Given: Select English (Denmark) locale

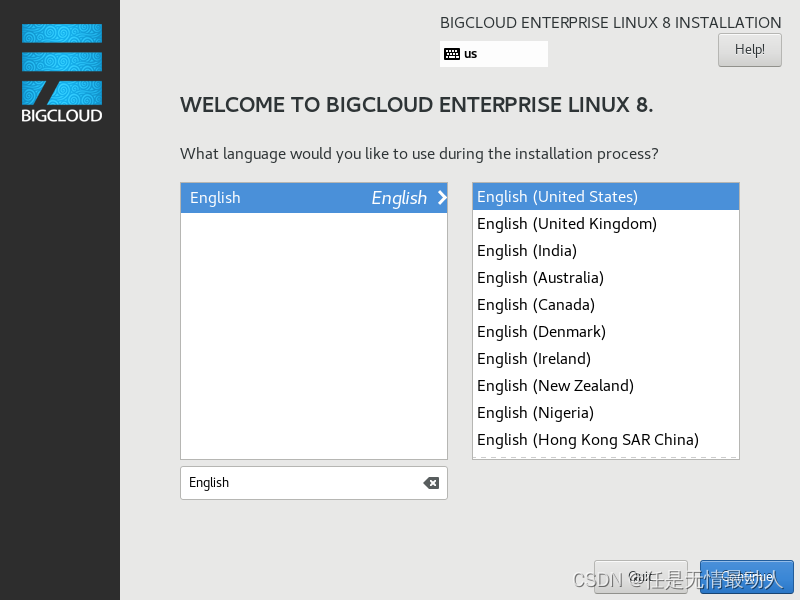Looking at the screenshot, I should click(606, 332).
